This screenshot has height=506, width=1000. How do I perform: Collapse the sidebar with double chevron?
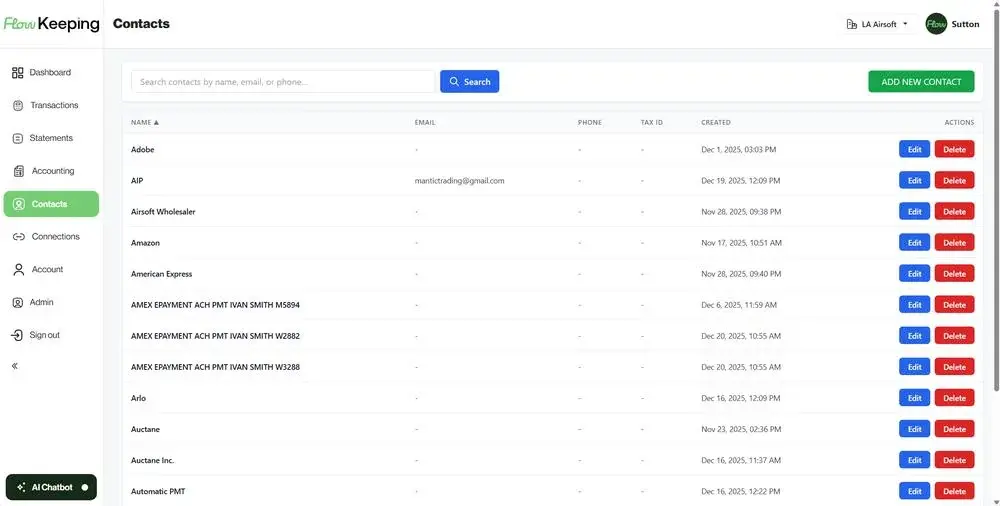pos(15,366)
